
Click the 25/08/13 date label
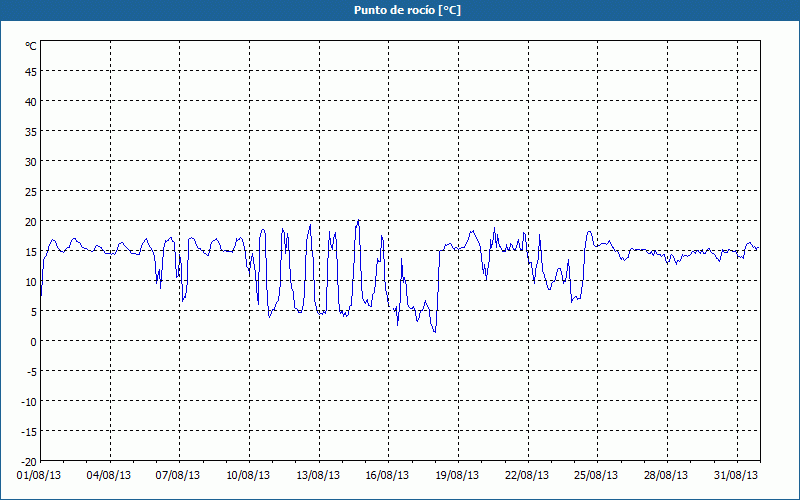point(596,476)
